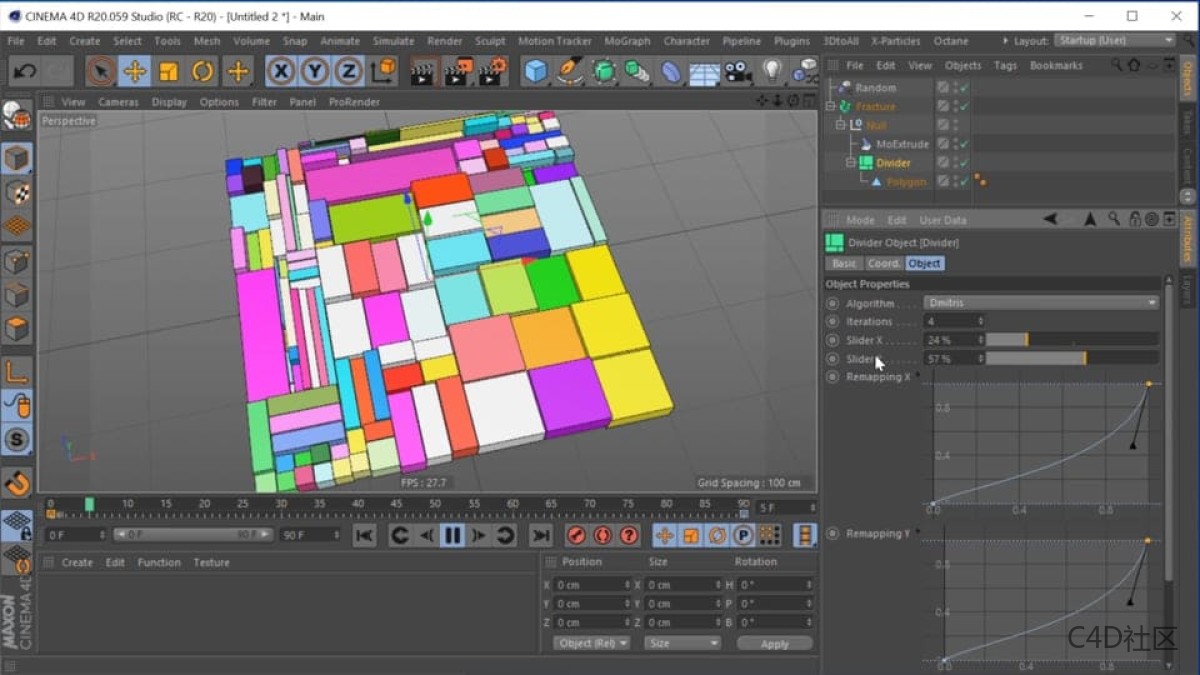
Task: Open the Layout dropdown showing Startup (User)
Action: pos(1117,41)
